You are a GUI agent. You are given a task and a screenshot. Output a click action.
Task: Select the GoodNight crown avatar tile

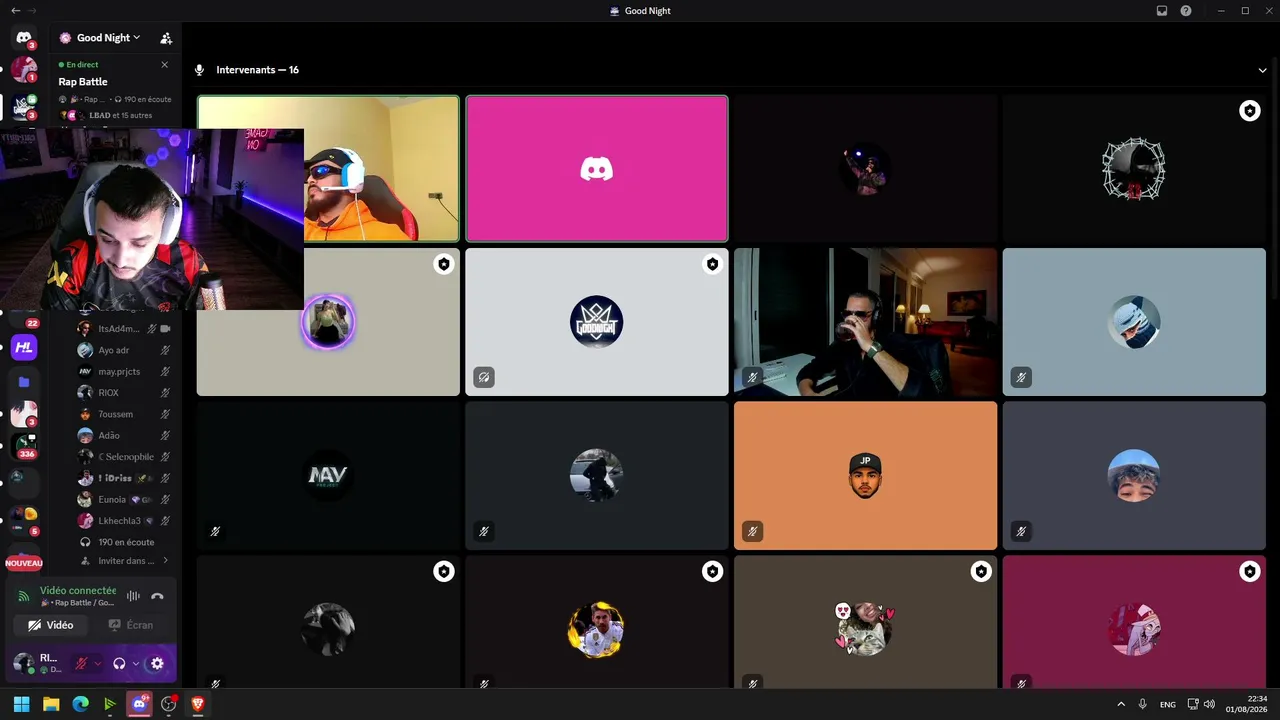tap(597, 322)
